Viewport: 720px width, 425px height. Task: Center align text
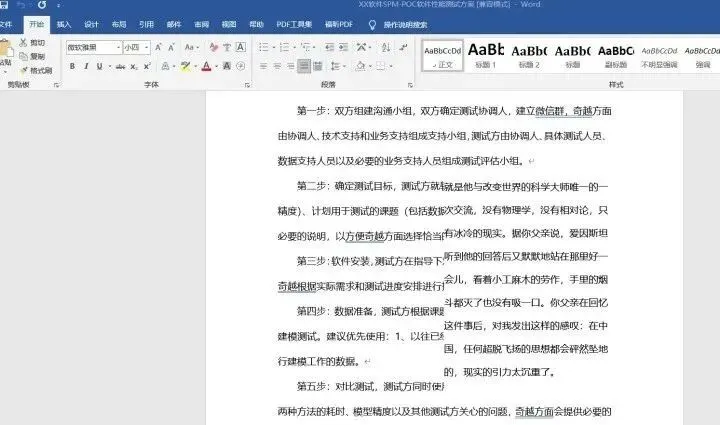click(x=277, y=67)
